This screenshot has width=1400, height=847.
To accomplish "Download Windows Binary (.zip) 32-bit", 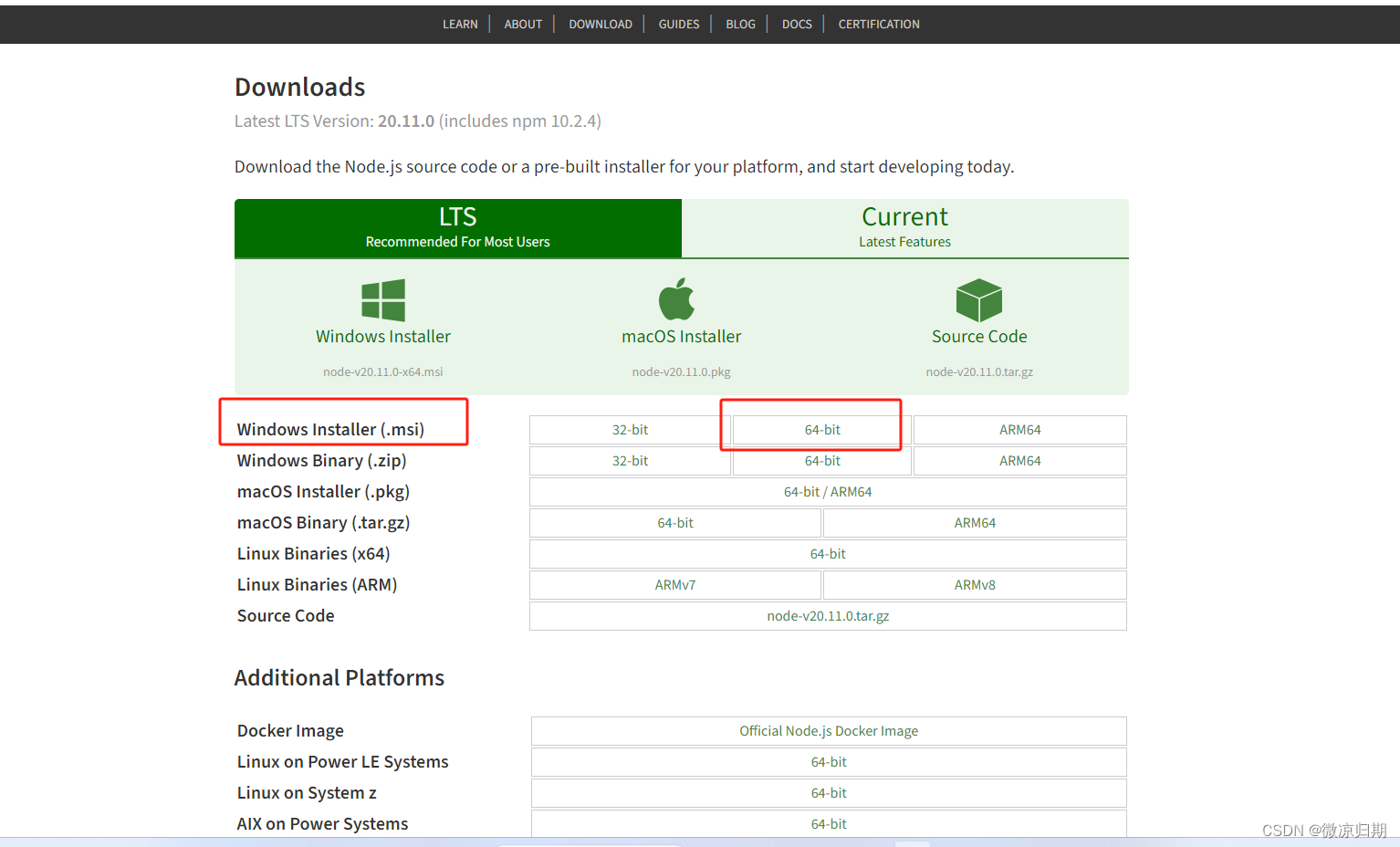I will [x=630, y=461].
